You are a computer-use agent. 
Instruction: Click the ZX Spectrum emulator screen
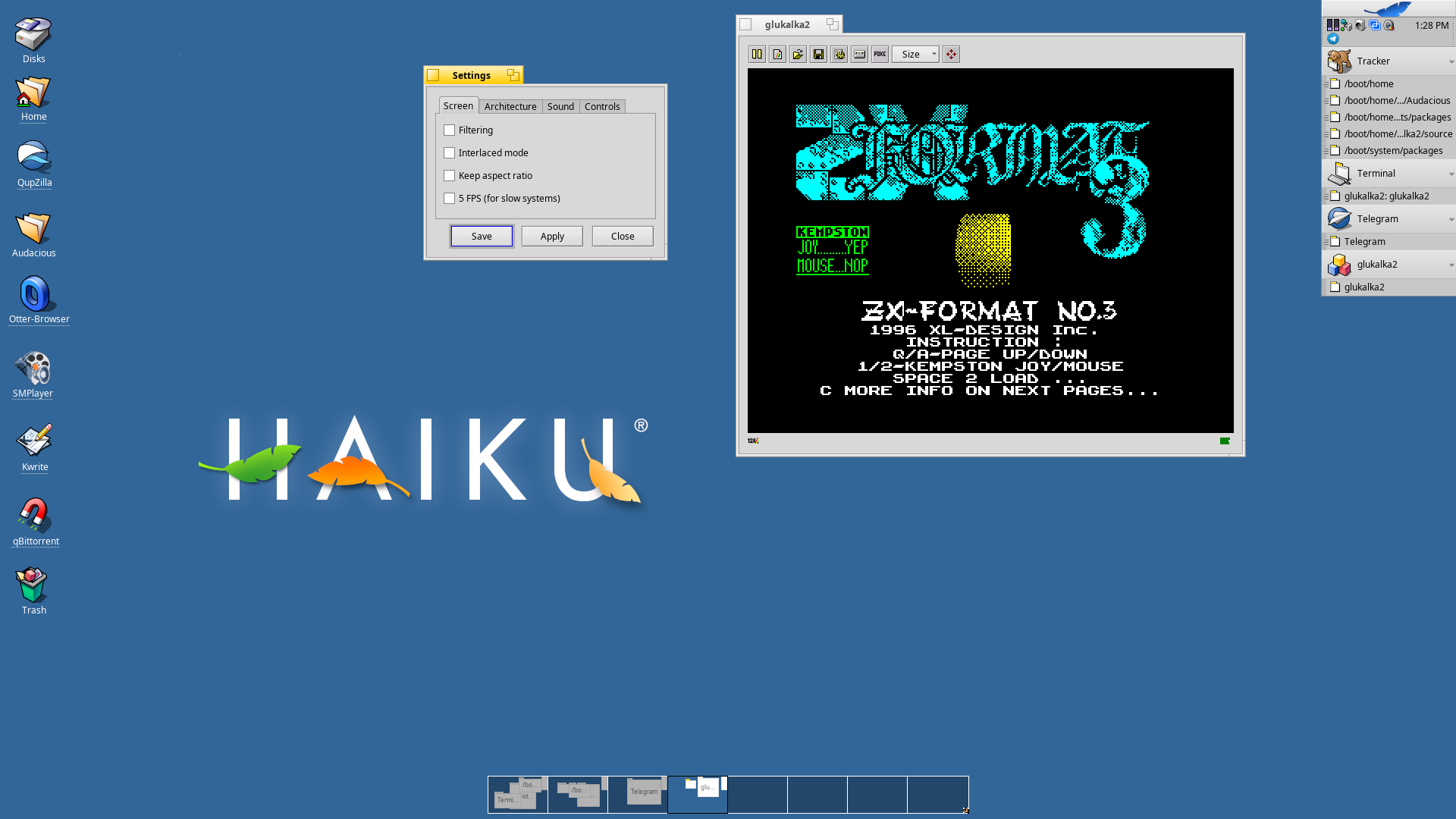990,250
